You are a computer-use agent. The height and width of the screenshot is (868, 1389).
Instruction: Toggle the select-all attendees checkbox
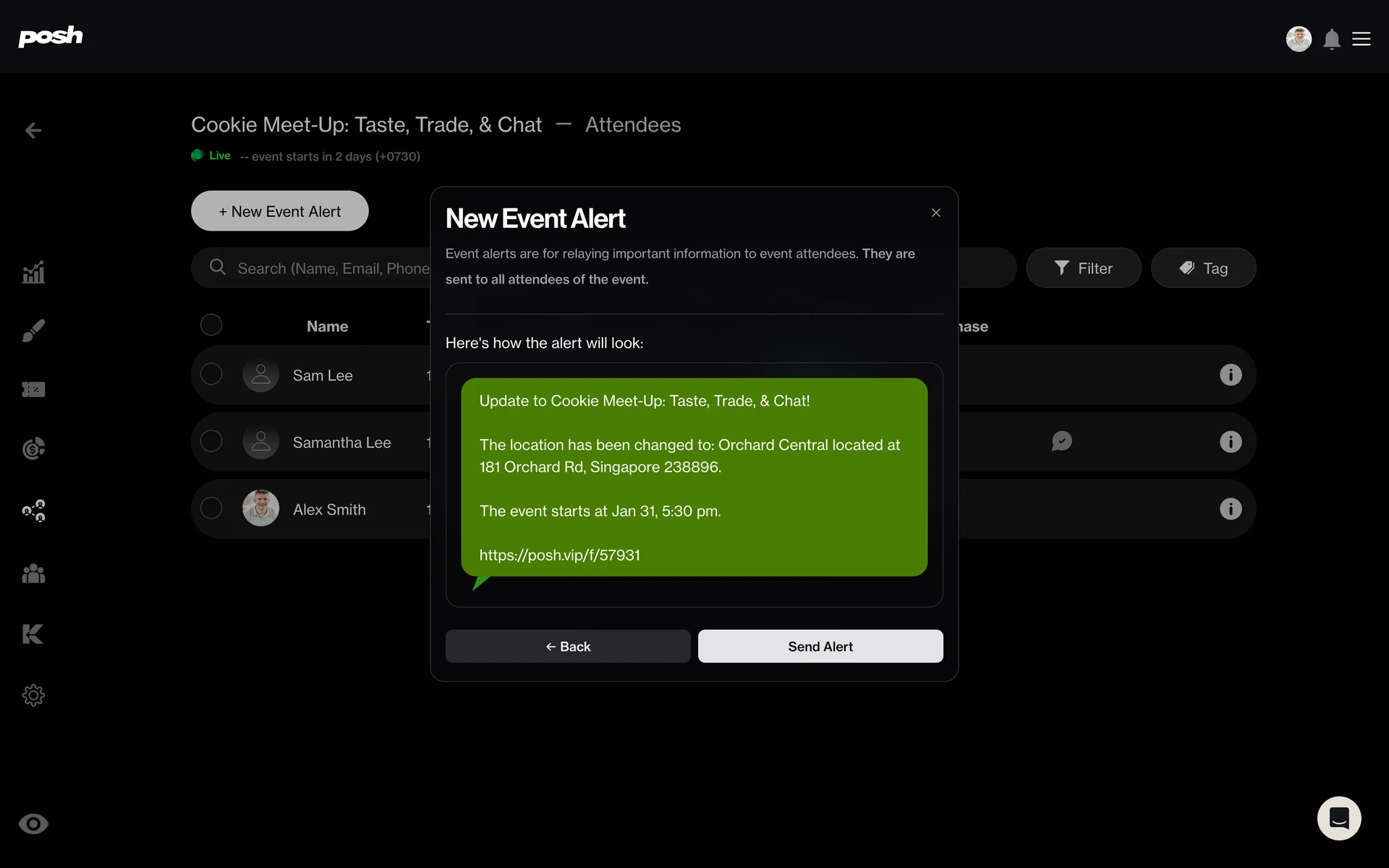tap(211, 325)
